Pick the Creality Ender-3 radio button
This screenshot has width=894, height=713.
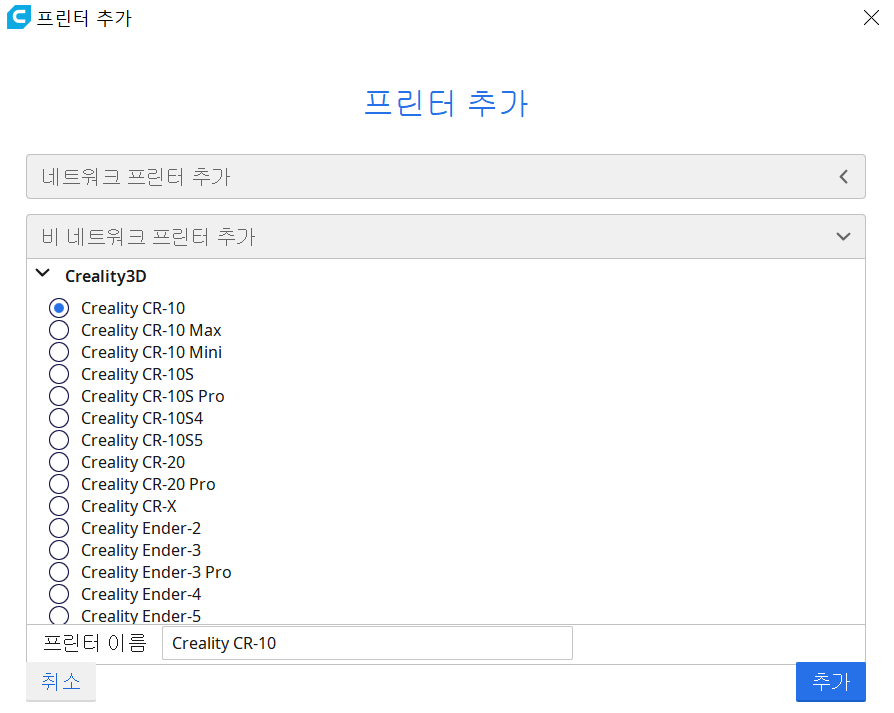[x=59, y=551]
